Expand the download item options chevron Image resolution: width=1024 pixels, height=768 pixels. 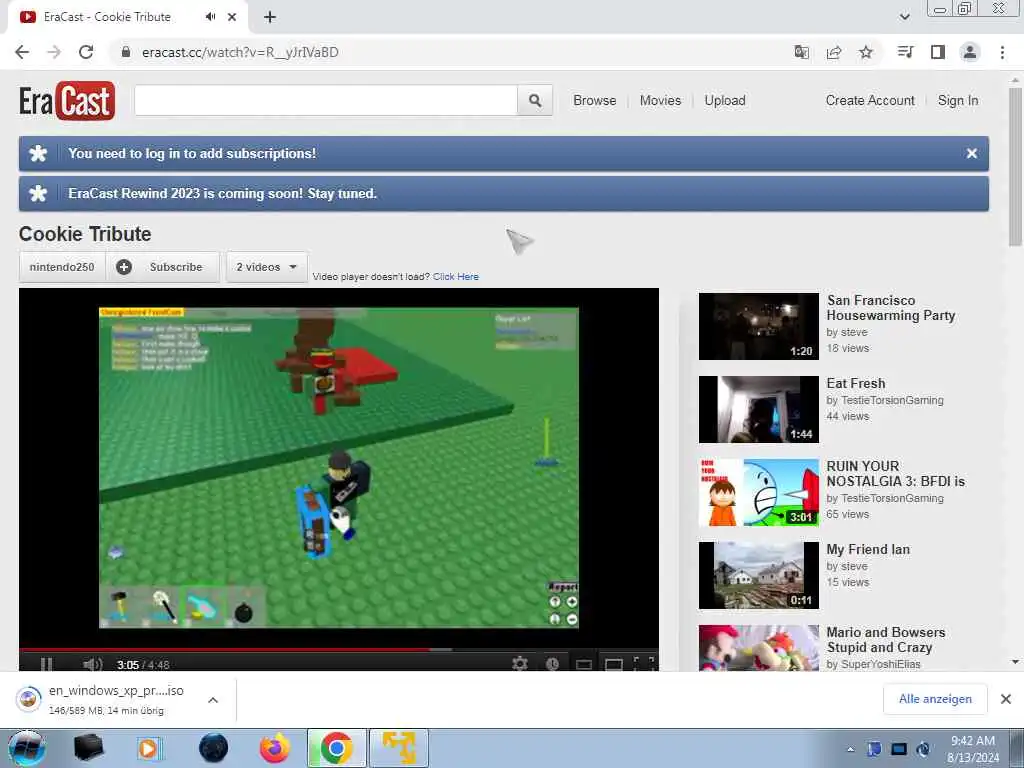tap(213, 699)
